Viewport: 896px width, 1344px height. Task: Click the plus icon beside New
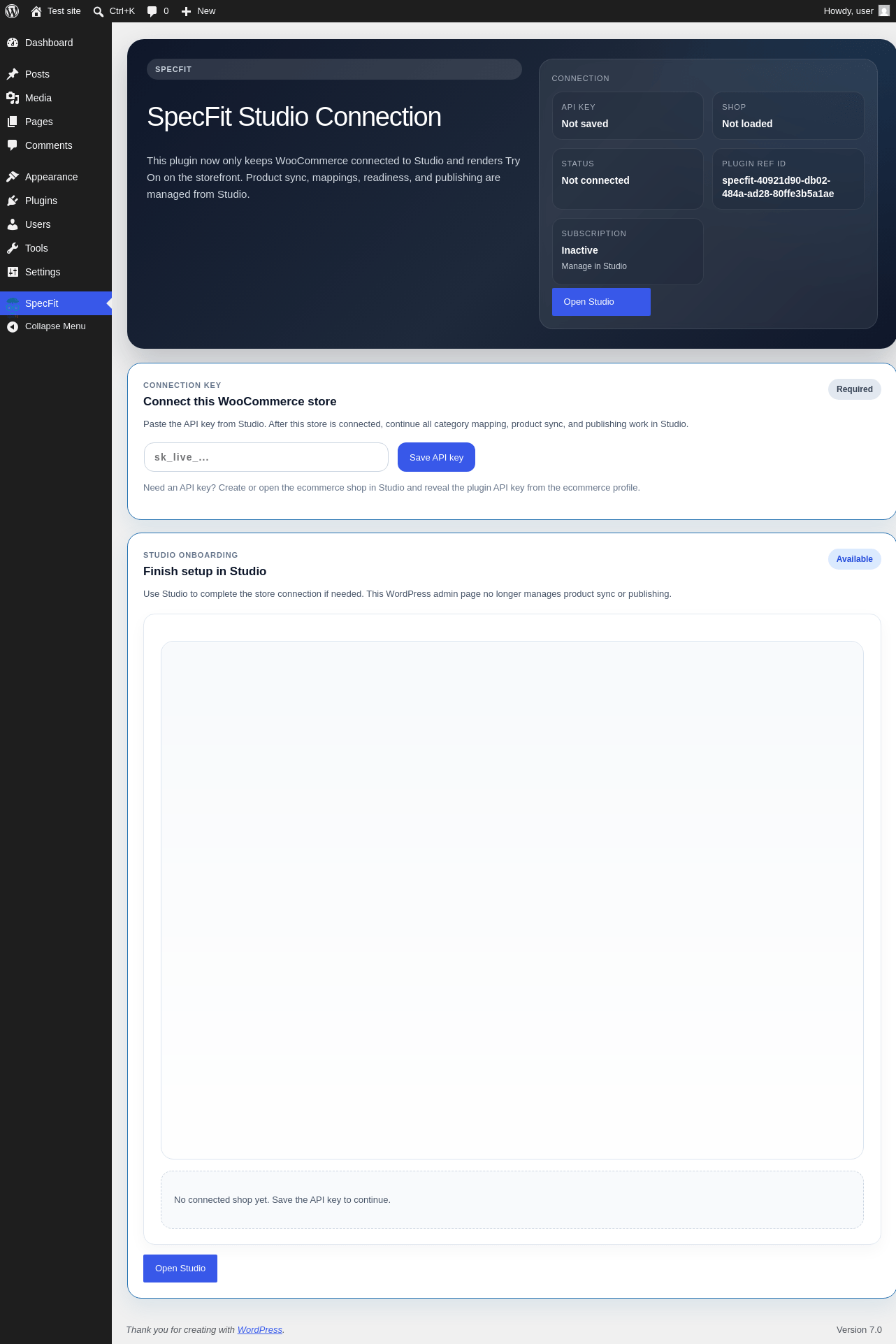187,11
